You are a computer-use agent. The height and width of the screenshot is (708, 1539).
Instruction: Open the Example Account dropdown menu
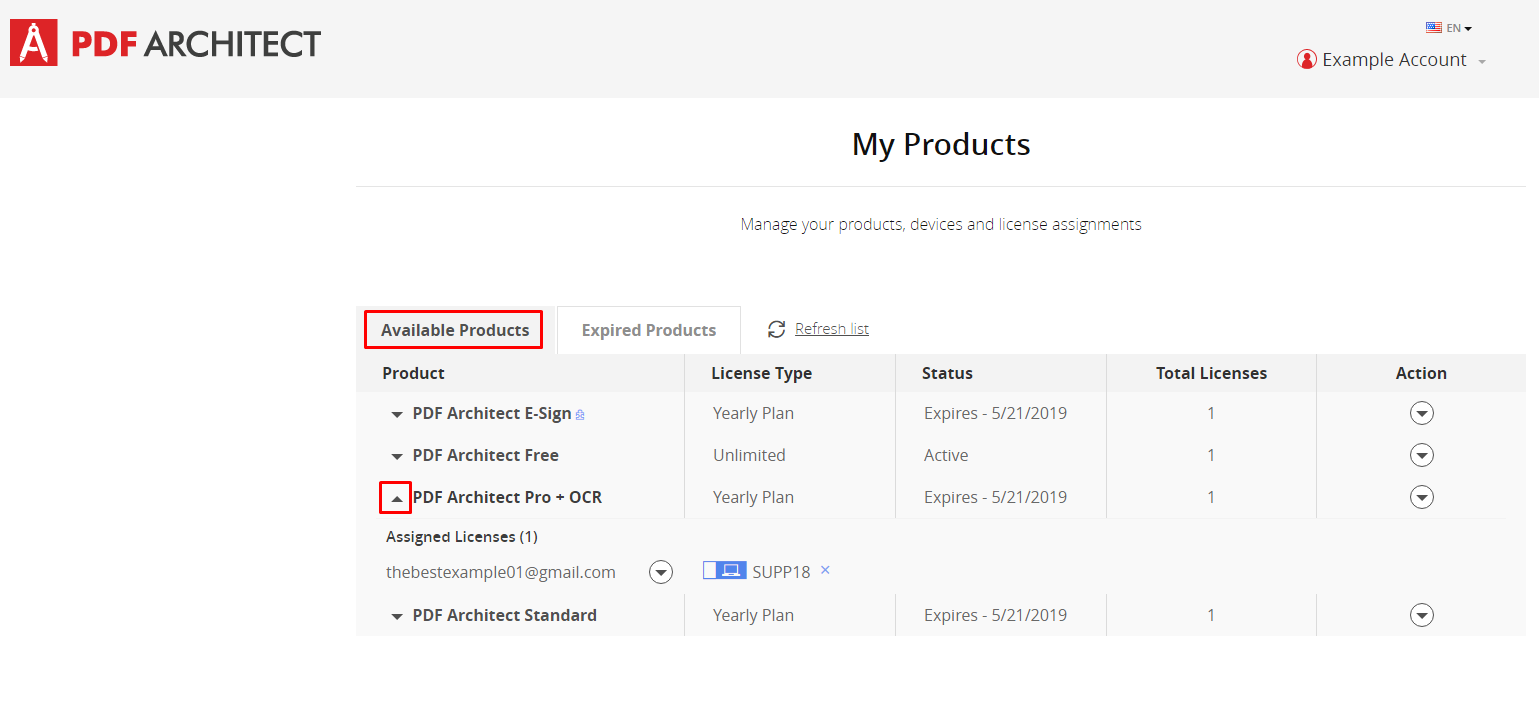(1482, 62)
